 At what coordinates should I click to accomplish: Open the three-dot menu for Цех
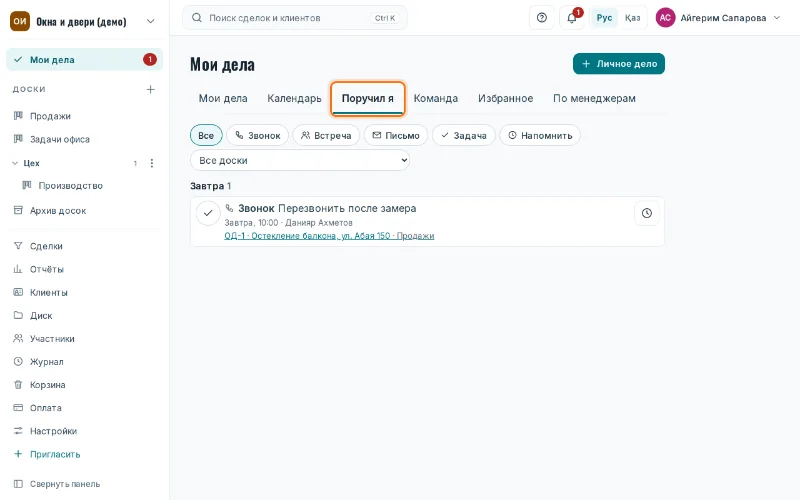152,163
